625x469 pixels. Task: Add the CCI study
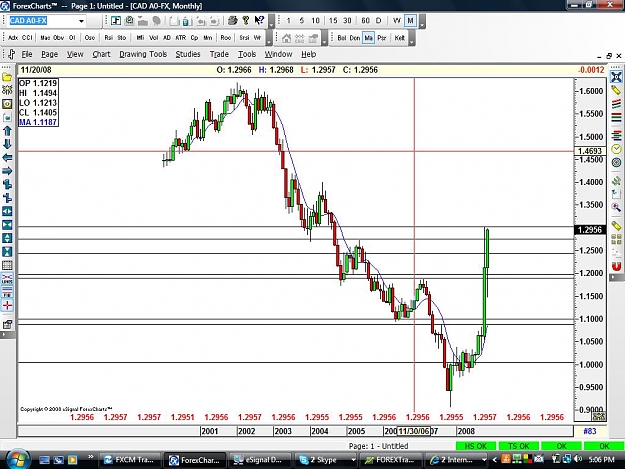tap(27, 38)
